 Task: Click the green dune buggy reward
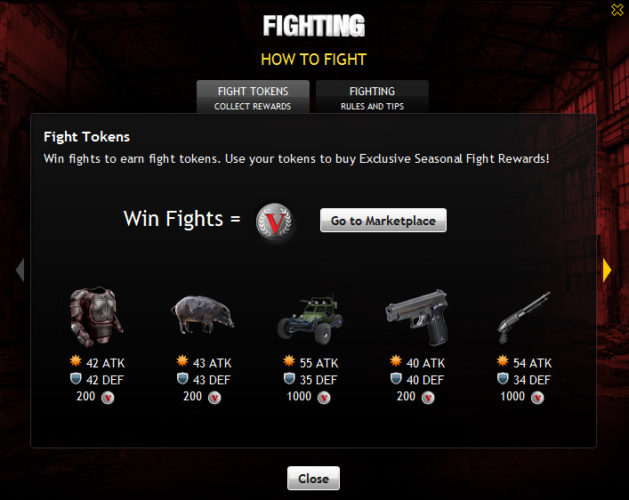point(310,320)
